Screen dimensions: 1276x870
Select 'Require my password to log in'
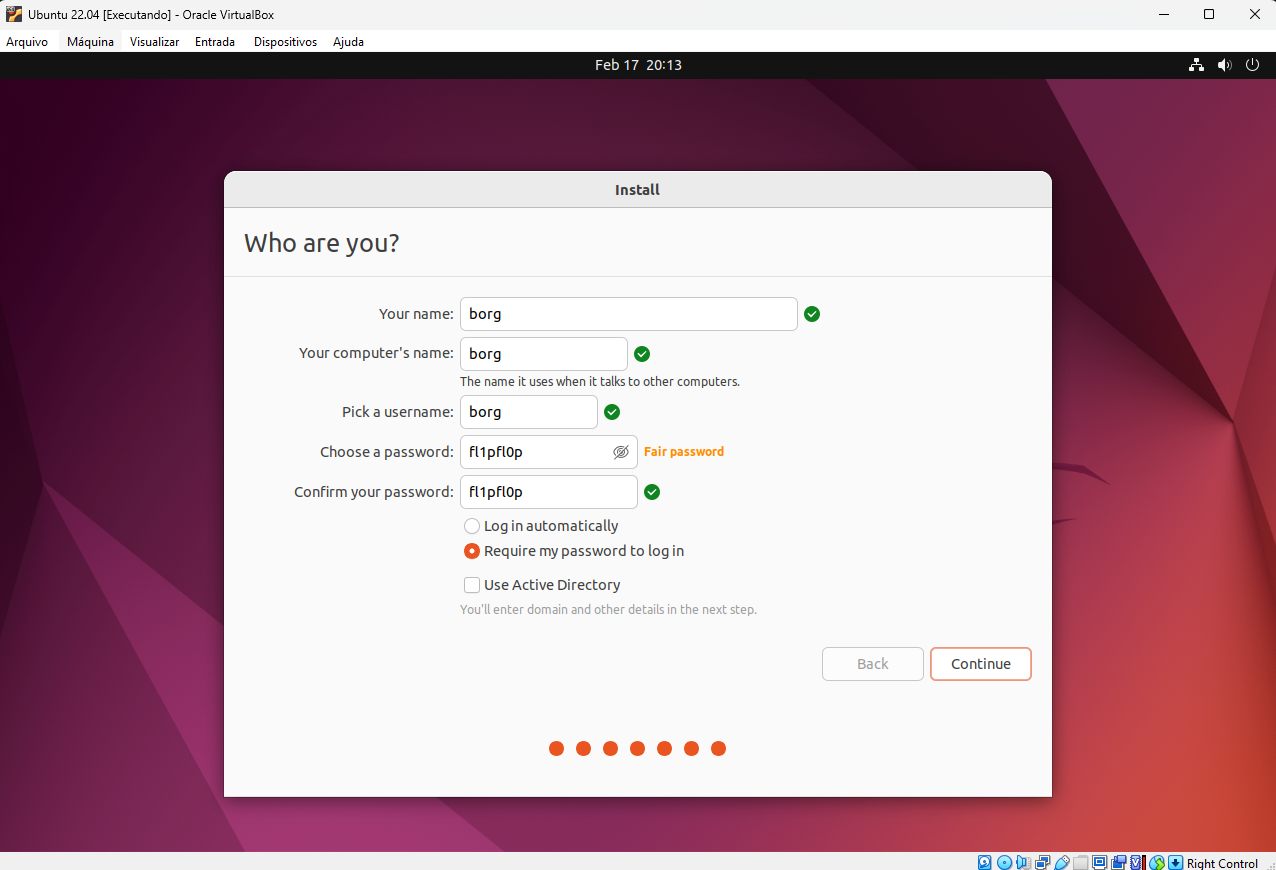[x=472, y=551]
